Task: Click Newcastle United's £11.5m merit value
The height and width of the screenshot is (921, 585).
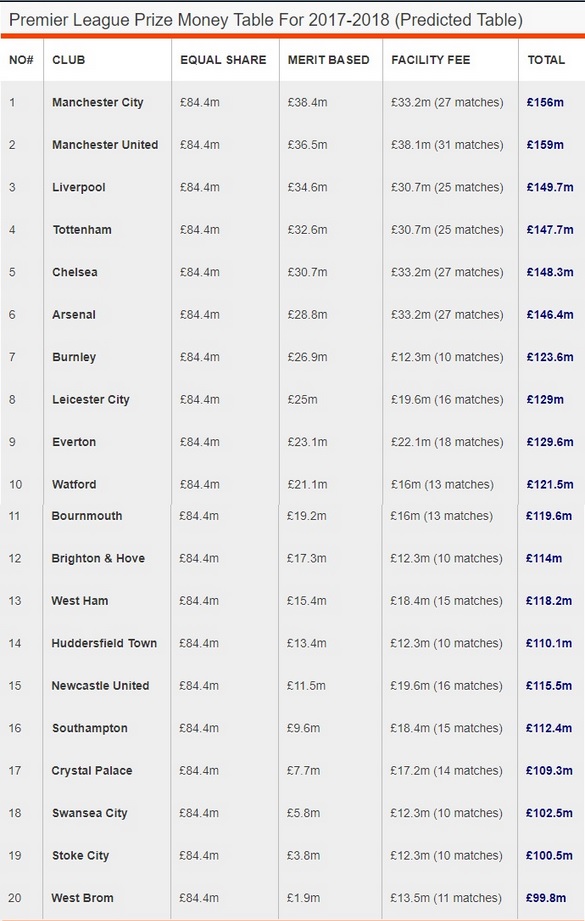Action: coord(307,685)
